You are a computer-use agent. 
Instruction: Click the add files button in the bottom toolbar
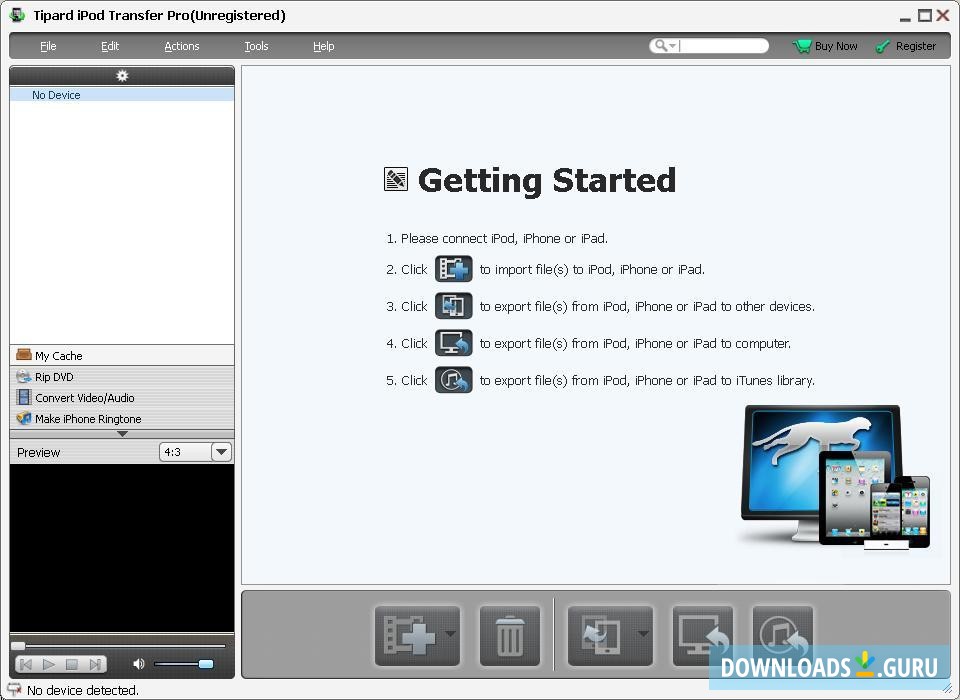[x=408, y=635]
